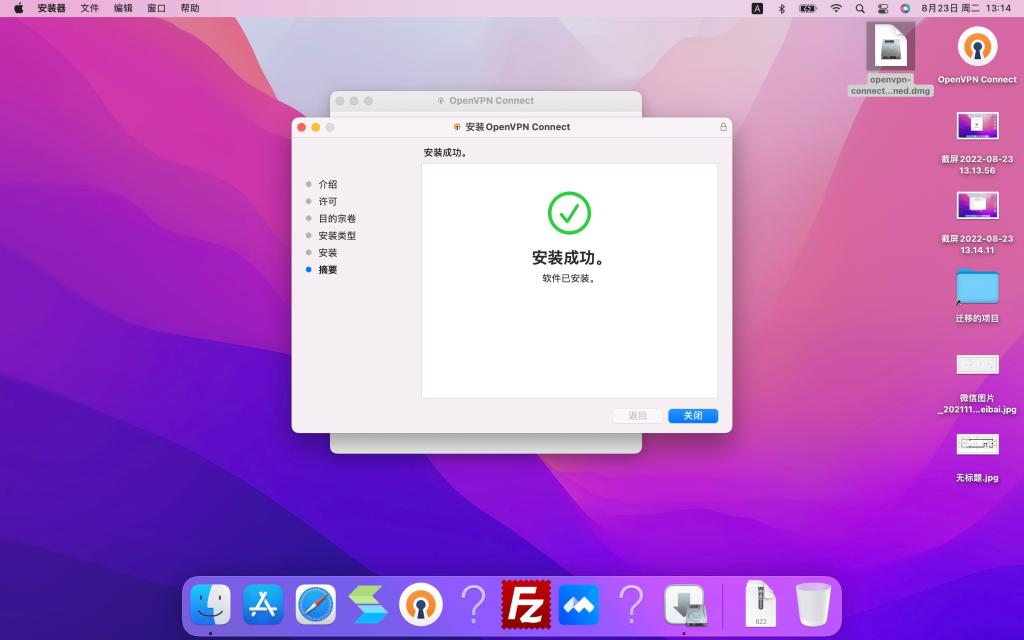Open the BZ2 archive in the Dock
1024x640 pixels.
[760, 605]
